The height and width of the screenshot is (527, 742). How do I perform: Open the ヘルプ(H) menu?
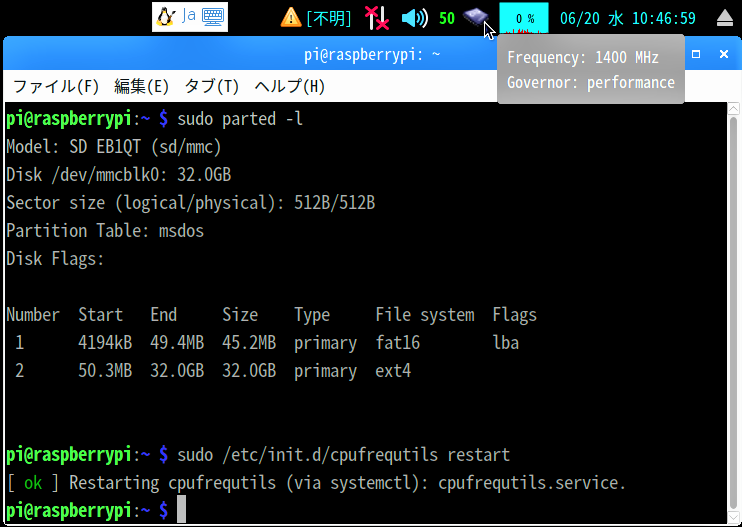(x=290, y=87)
